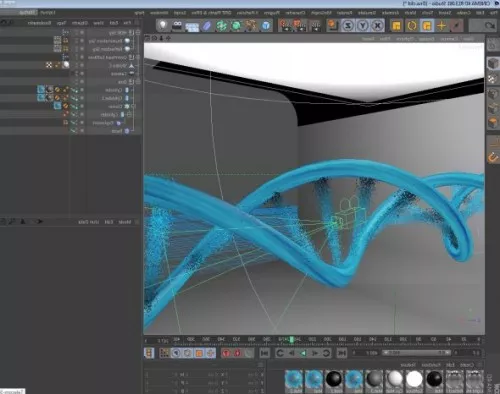Open the purple deformer objects icon
The height and width of the screenshot is (394, 500).
207,26
